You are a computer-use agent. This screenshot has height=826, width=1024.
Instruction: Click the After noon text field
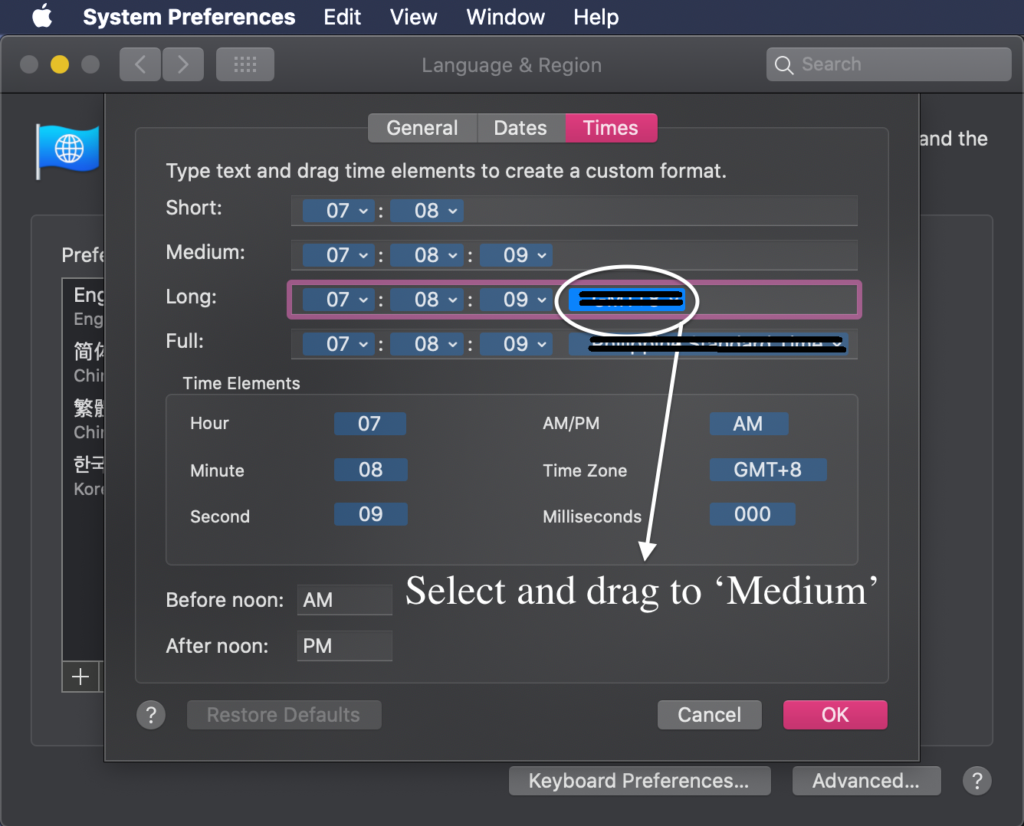coord(345,646)
